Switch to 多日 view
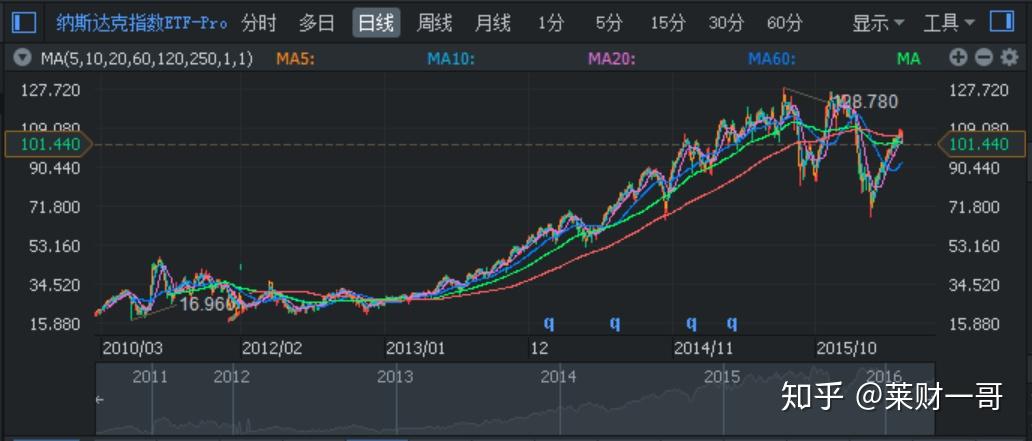 point(317,24)
